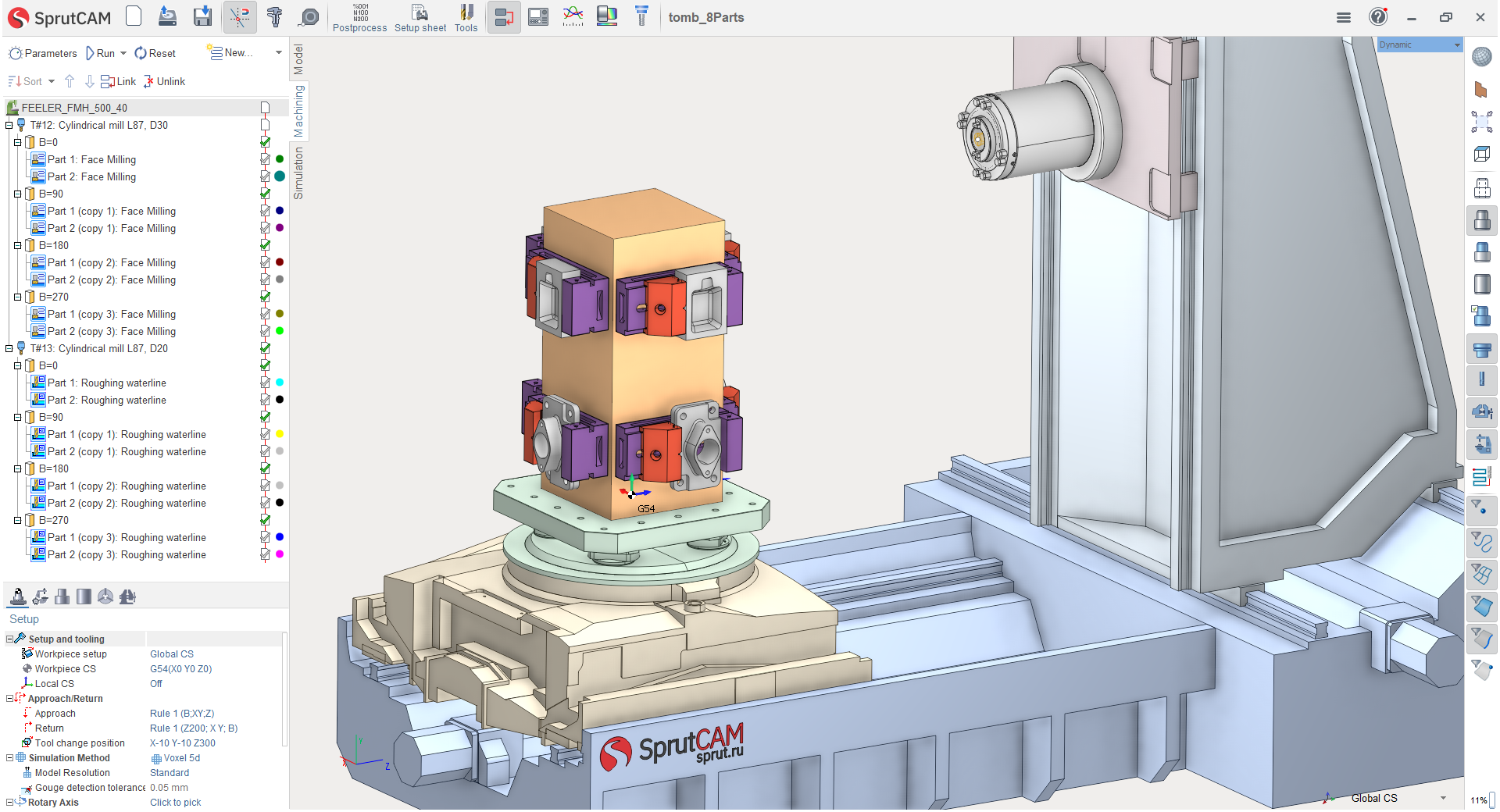Open the Global CS dropdown at bottom right
Screen dimensions: 1500x812
point(1443,798)
